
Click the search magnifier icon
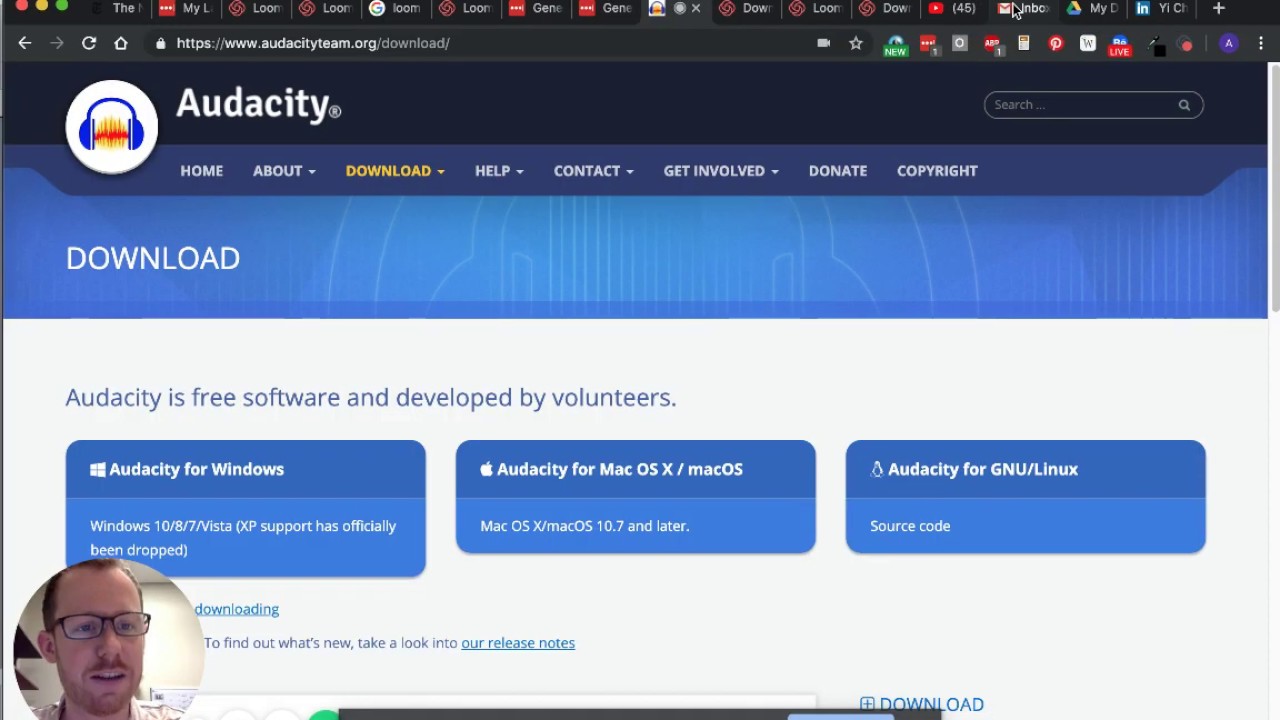1184,105
